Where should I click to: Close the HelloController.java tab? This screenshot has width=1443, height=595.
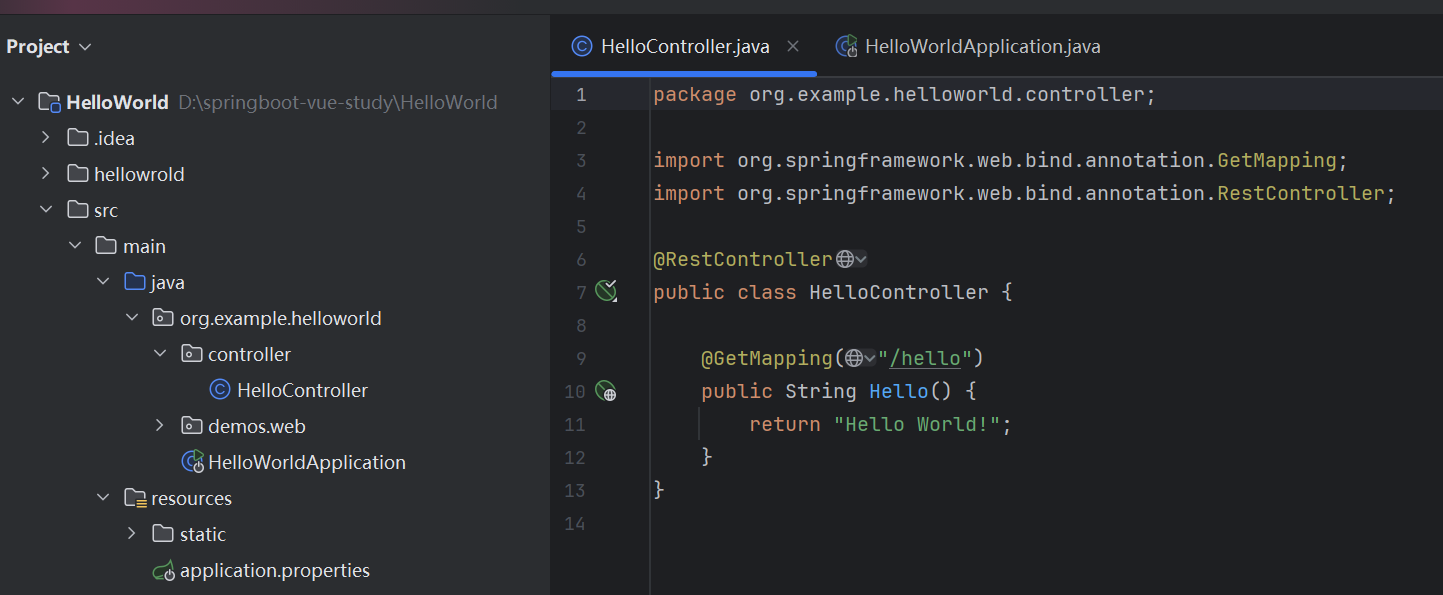(x=793, y=46)
